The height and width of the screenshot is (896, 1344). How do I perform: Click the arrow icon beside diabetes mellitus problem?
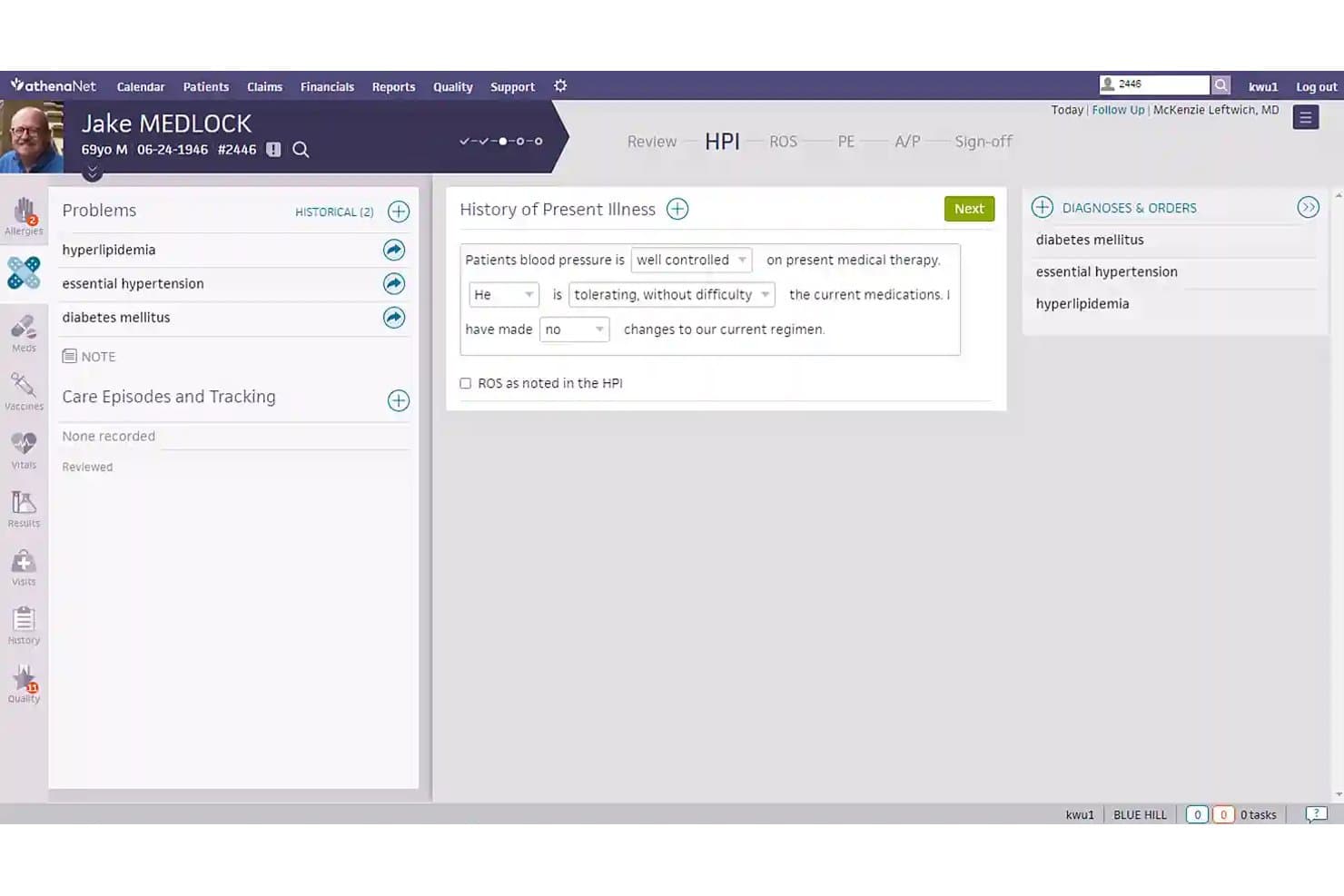tap(394, 317)
